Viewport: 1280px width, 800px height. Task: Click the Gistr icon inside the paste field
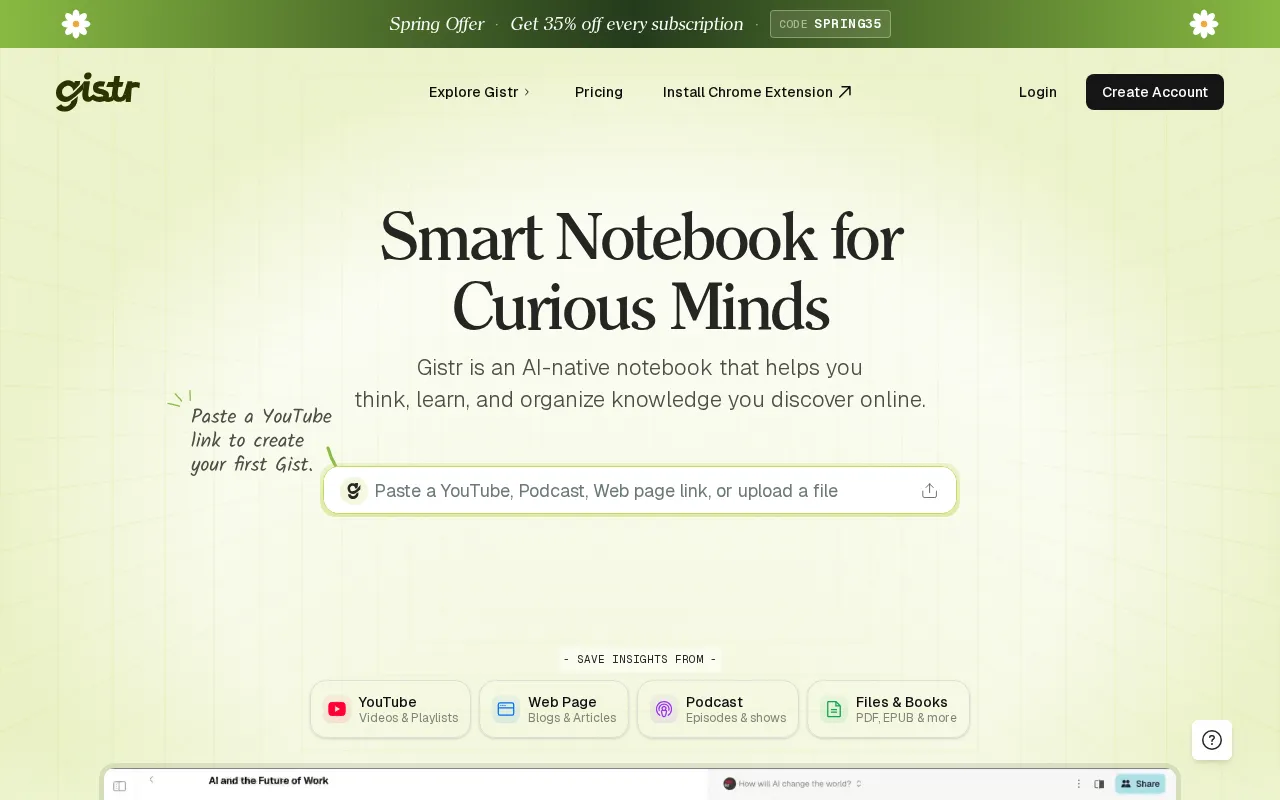click(353, 490)
